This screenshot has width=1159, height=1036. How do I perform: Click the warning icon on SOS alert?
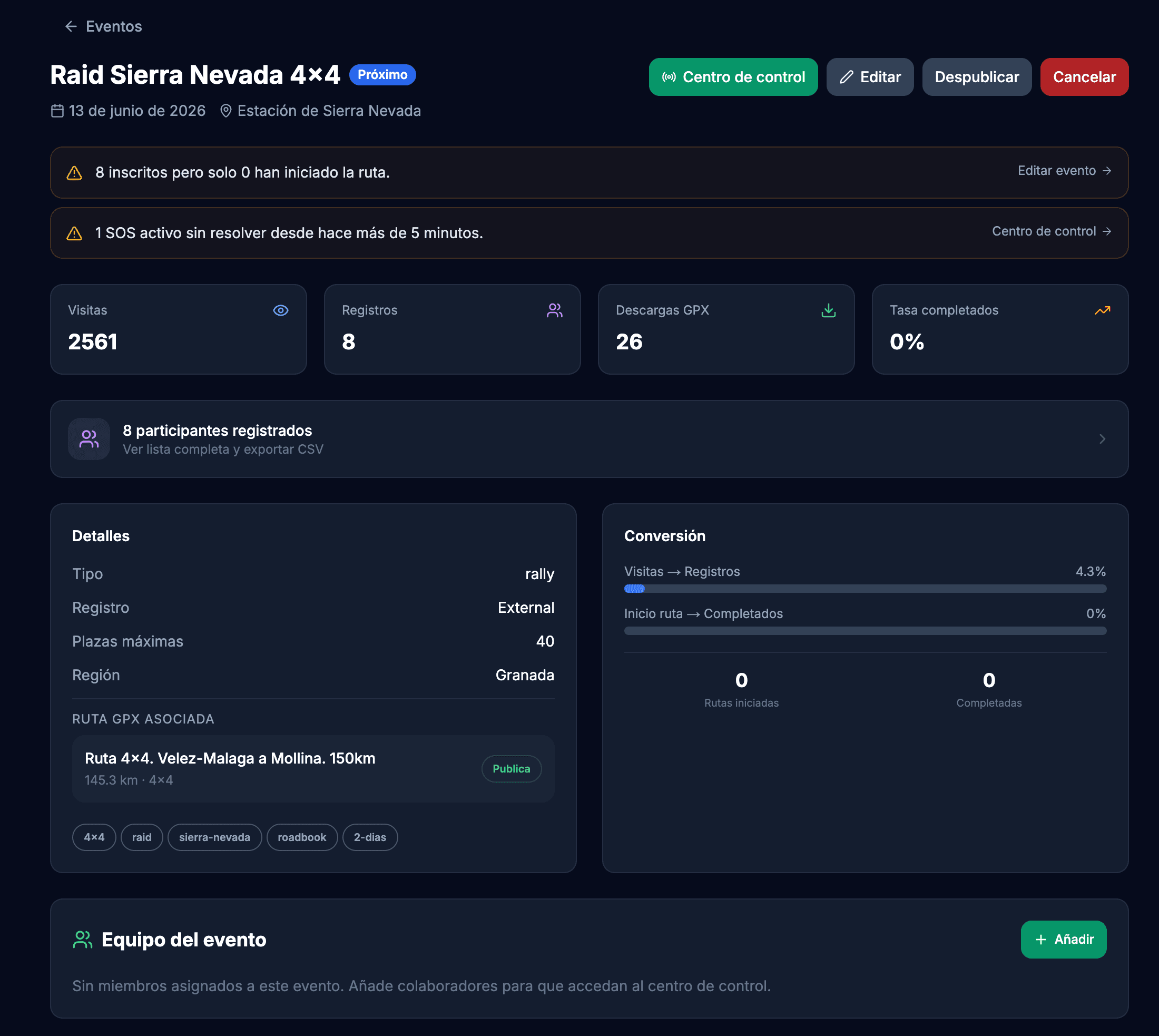[74, 233]
